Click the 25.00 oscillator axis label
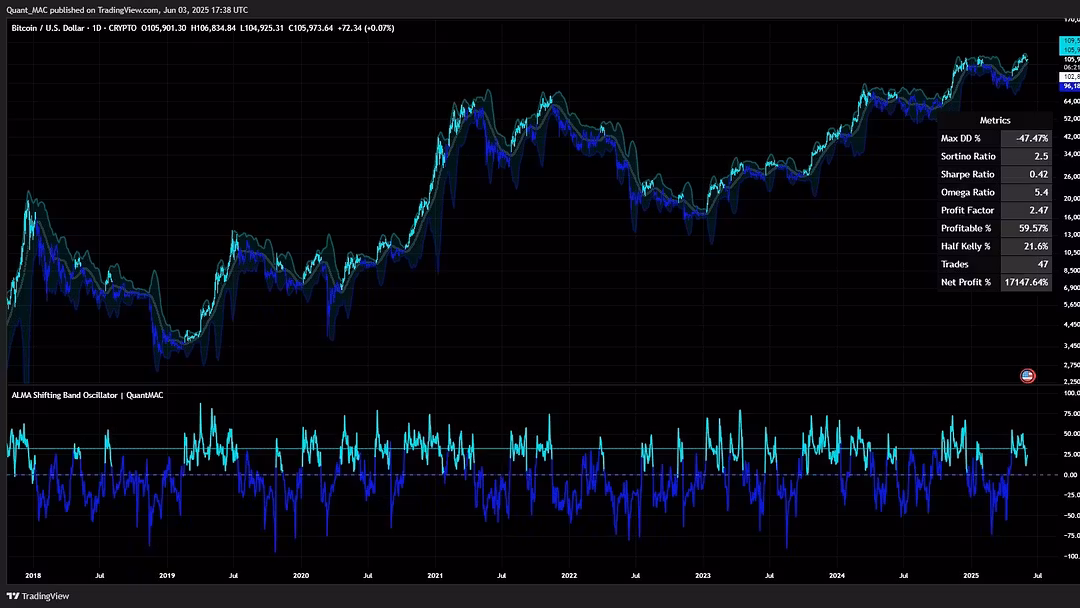 tap(1071, 454)
